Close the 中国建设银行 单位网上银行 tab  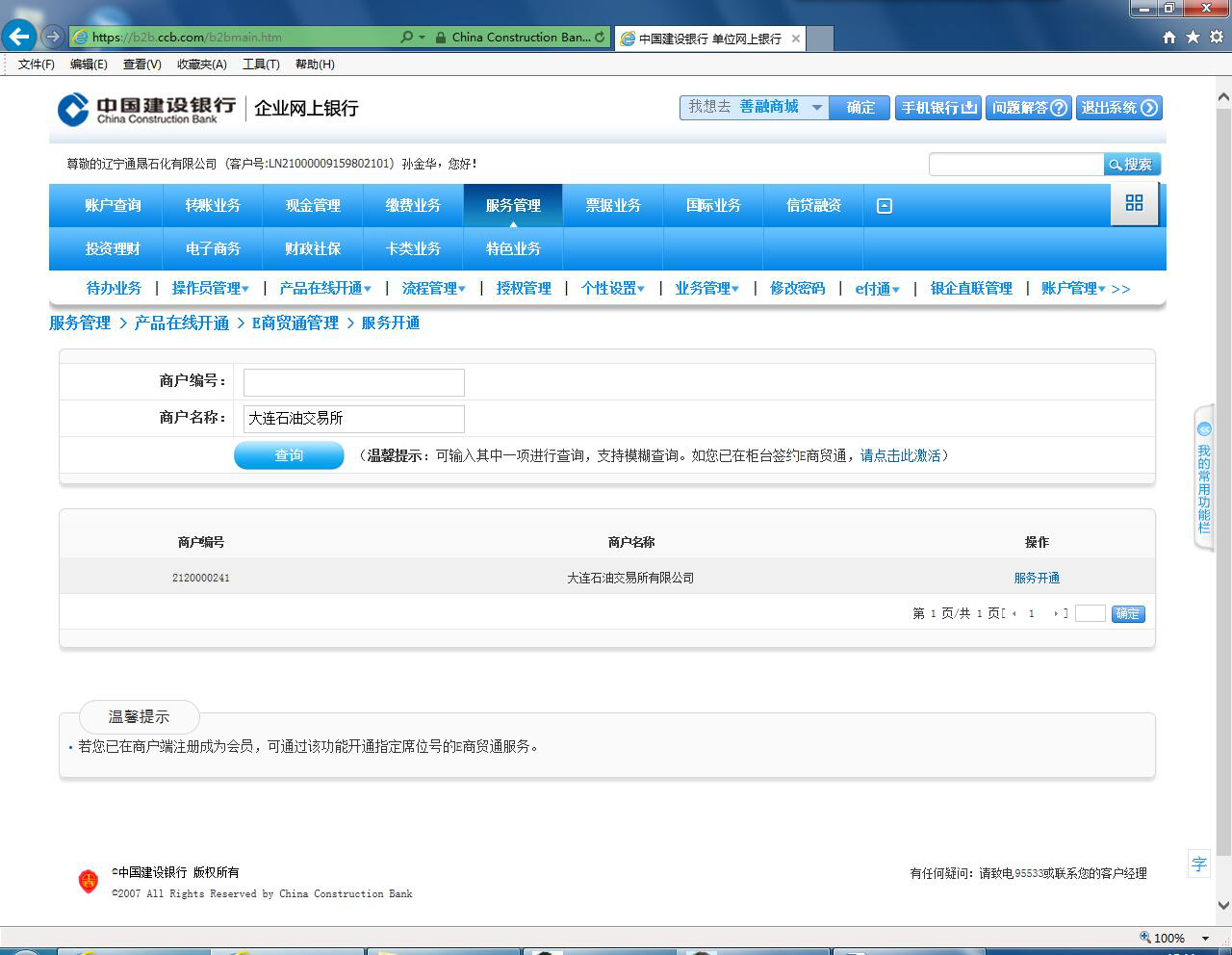point(796,39)
